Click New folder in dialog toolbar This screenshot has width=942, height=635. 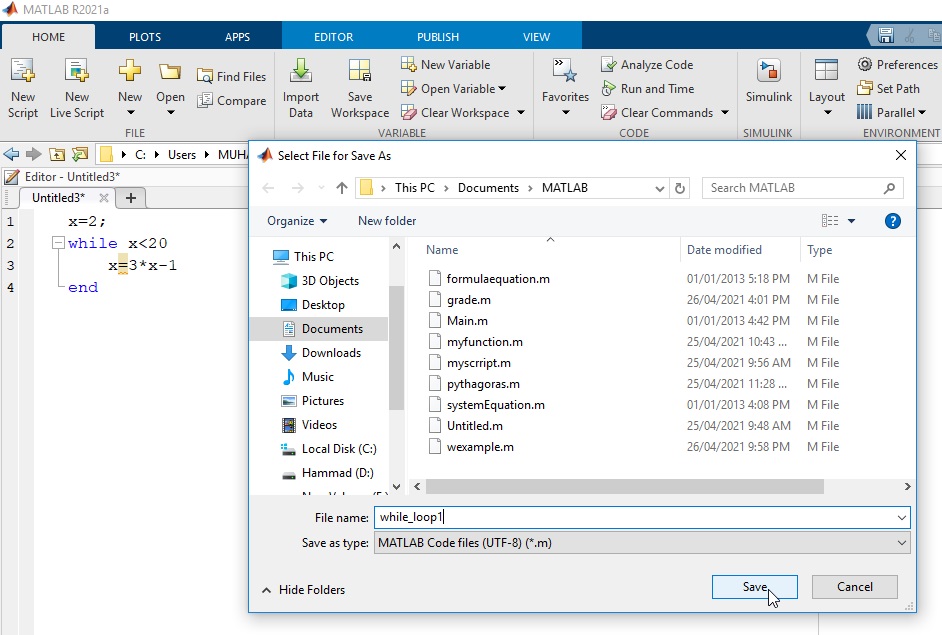click(387, 221)
